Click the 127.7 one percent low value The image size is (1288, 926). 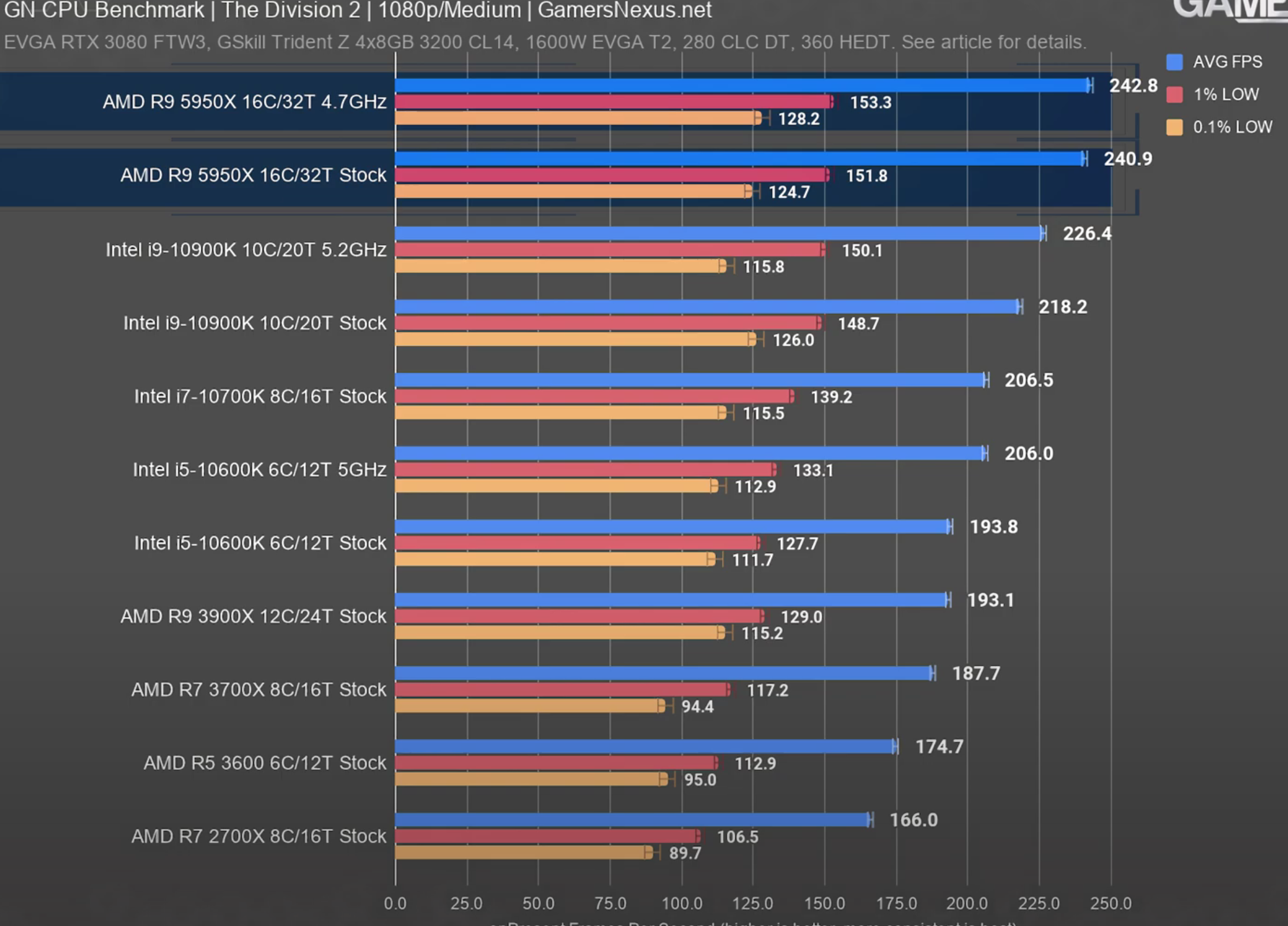point(797,544)
